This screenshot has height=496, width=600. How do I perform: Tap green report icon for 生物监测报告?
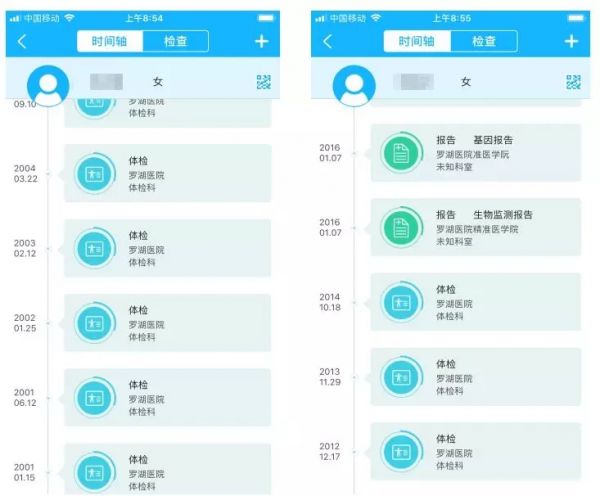tap(401, 227)
